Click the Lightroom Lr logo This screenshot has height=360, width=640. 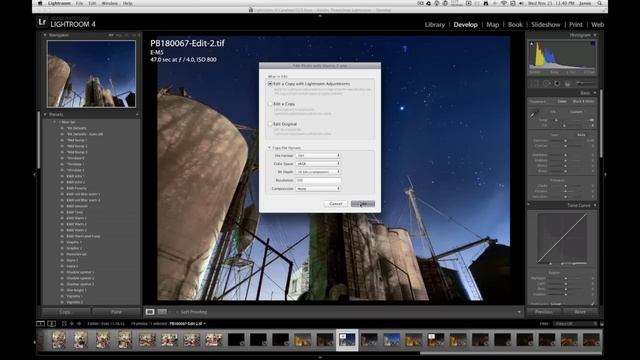tap(42, 22)
